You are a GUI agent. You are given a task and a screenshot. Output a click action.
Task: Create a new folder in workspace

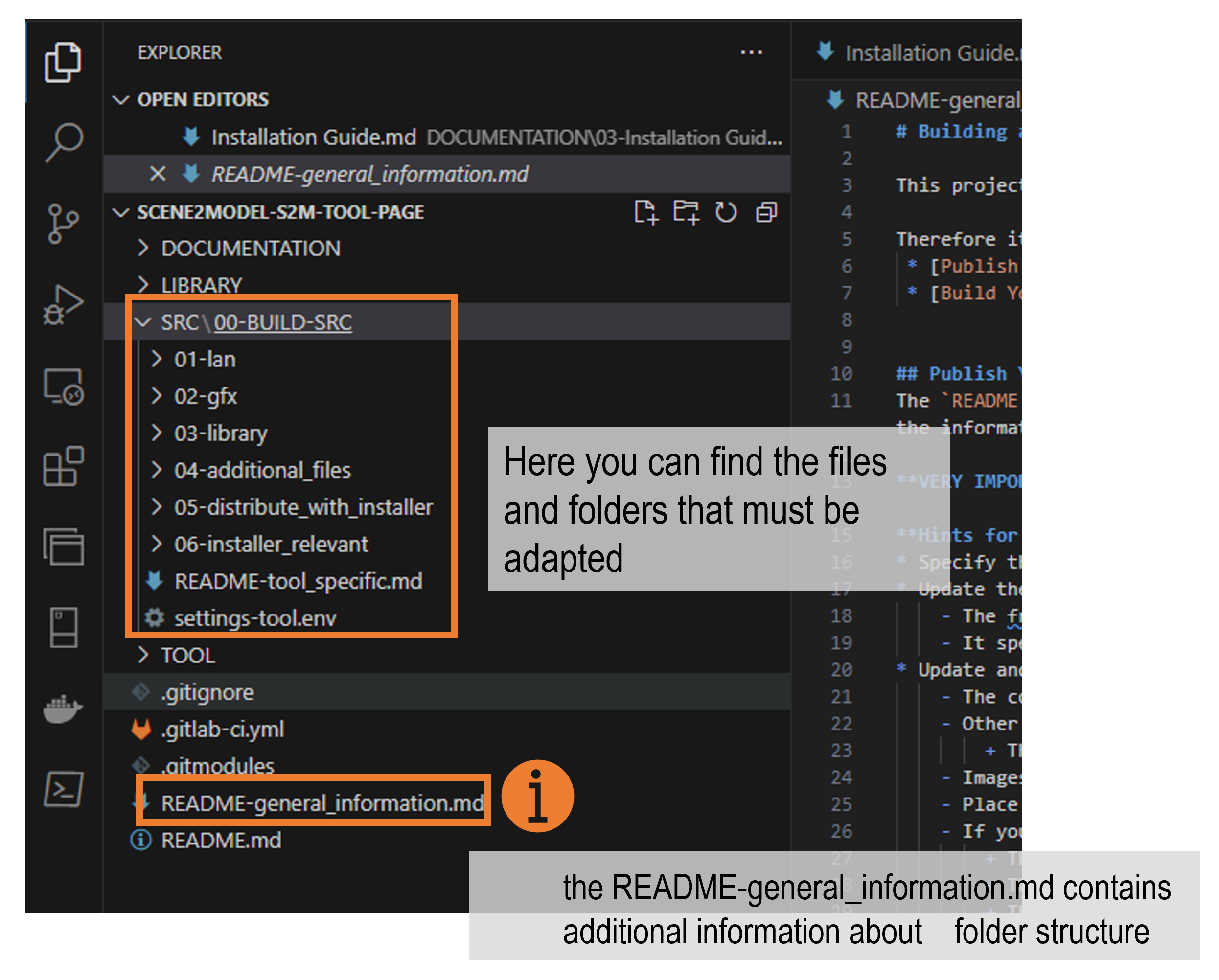[x=686, y=212]
